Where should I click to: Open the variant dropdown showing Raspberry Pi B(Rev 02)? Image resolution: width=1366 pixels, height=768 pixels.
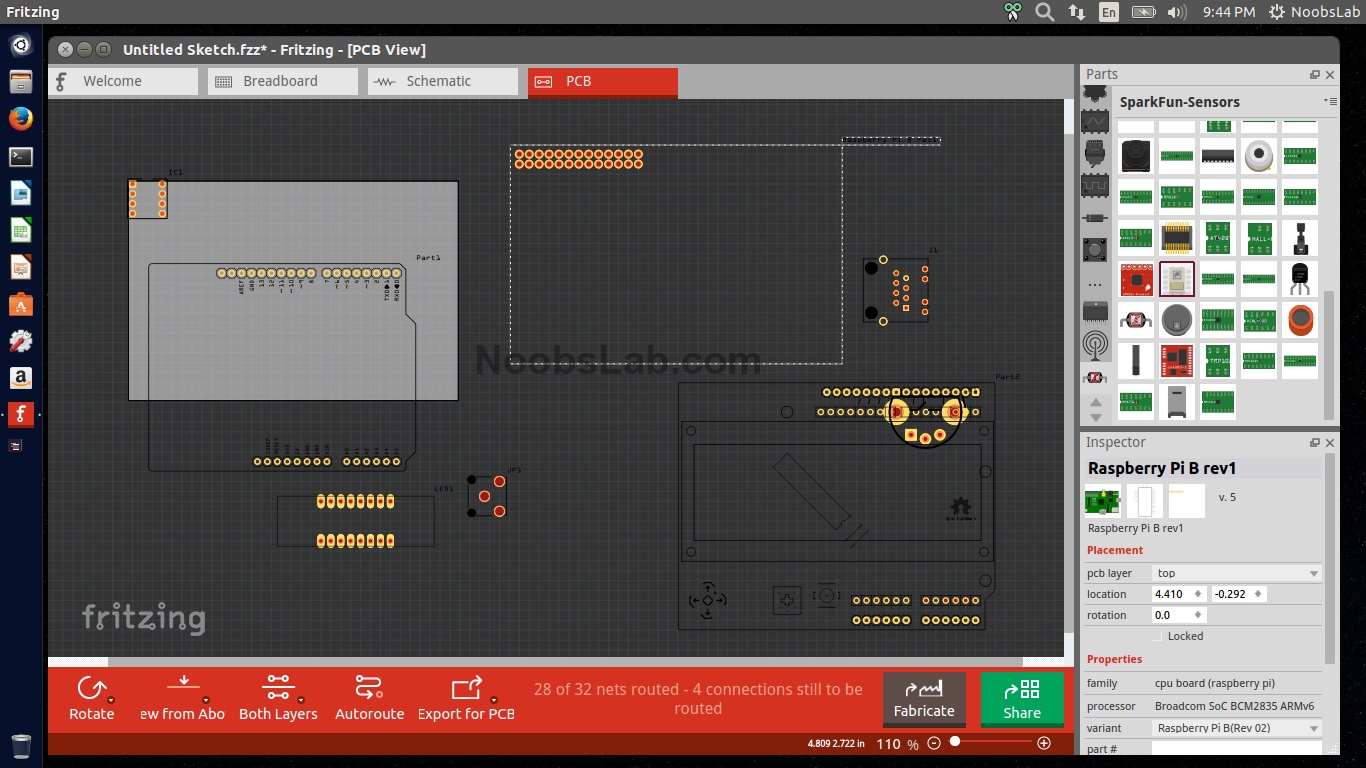[x=1236, y=728]
